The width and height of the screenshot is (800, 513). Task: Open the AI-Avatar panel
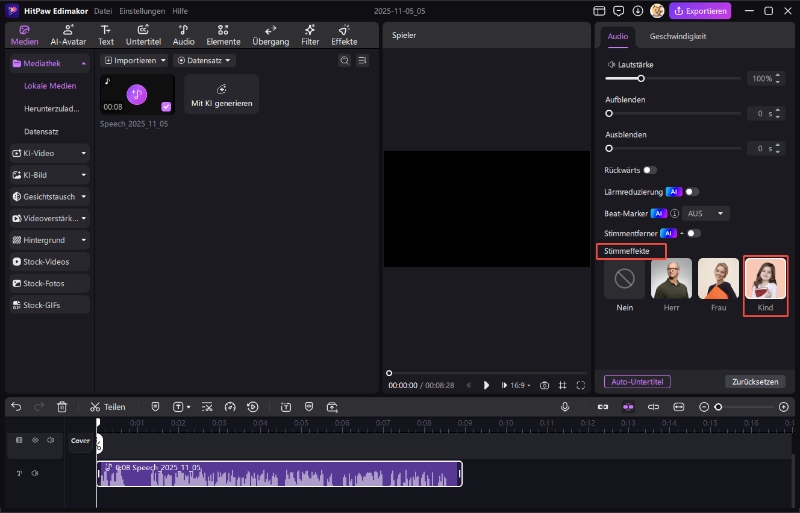[x=67, y=35]
